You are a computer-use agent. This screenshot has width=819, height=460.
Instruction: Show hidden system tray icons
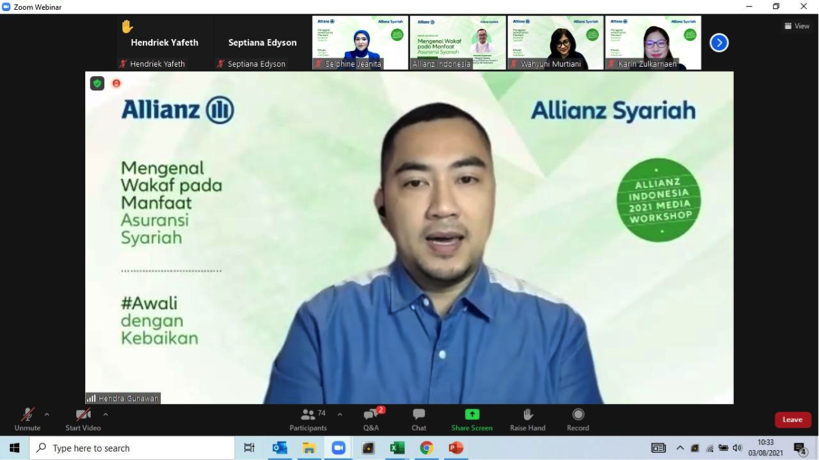[x=680, y=448]
